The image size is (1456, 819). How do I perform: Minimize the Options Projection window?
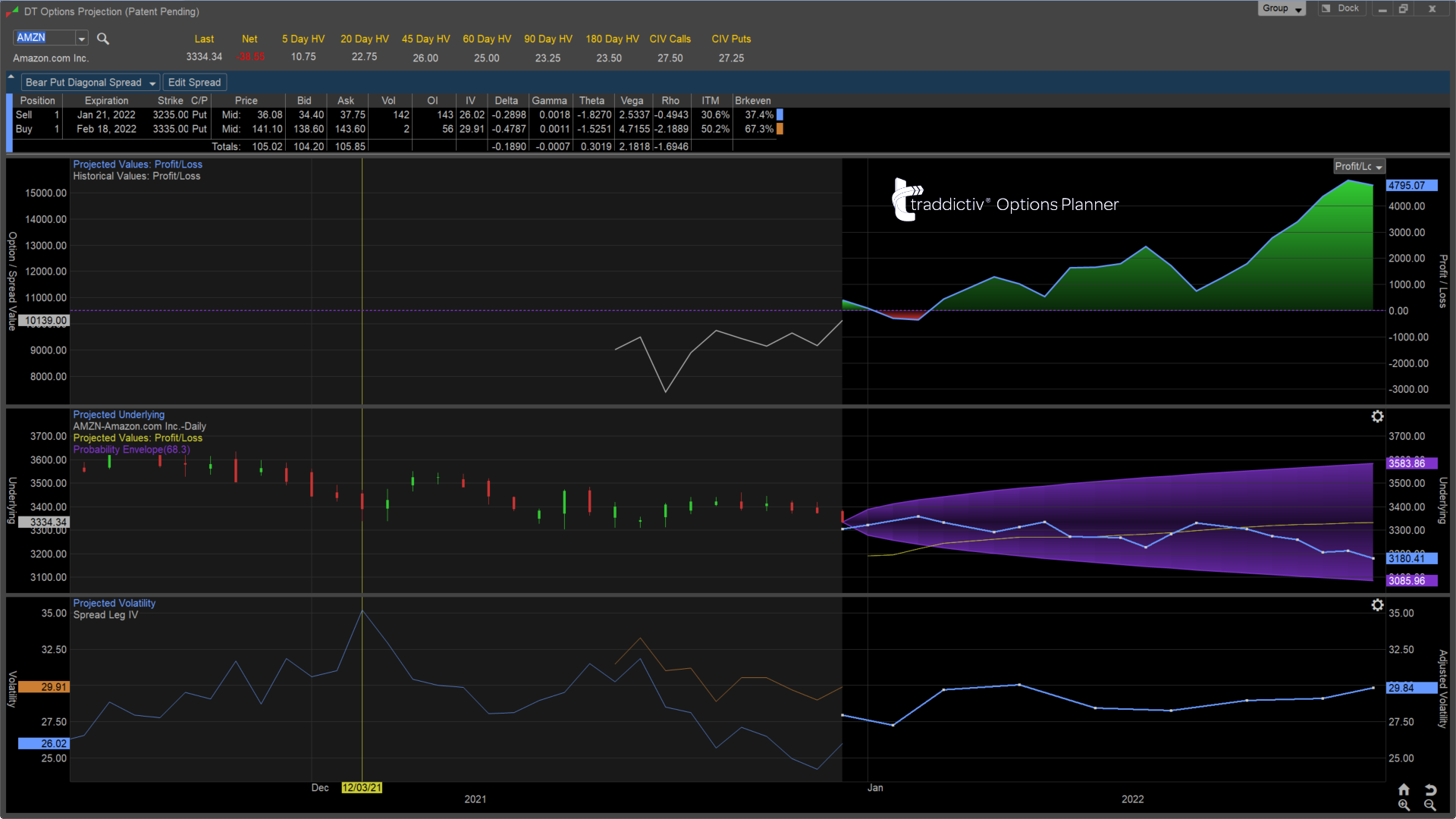1382,9
